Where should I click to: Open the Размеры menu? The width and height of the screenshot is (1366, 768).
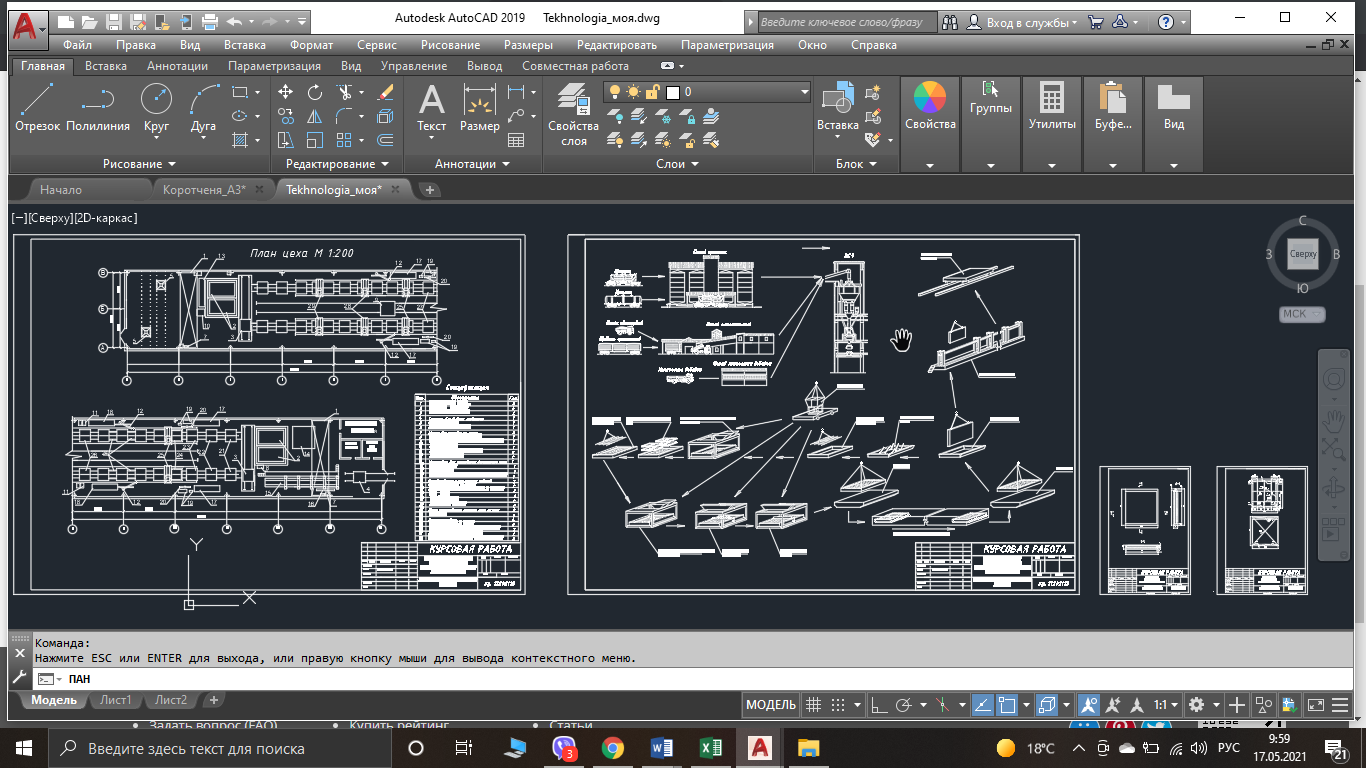click(x=528, y=45)
